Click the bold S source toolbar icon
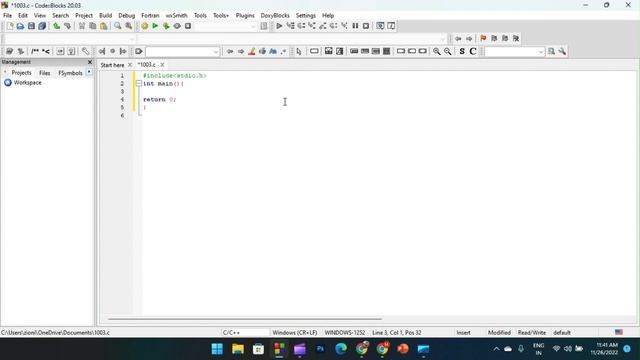This screenshot has width=640, height=360. [462, 51]
